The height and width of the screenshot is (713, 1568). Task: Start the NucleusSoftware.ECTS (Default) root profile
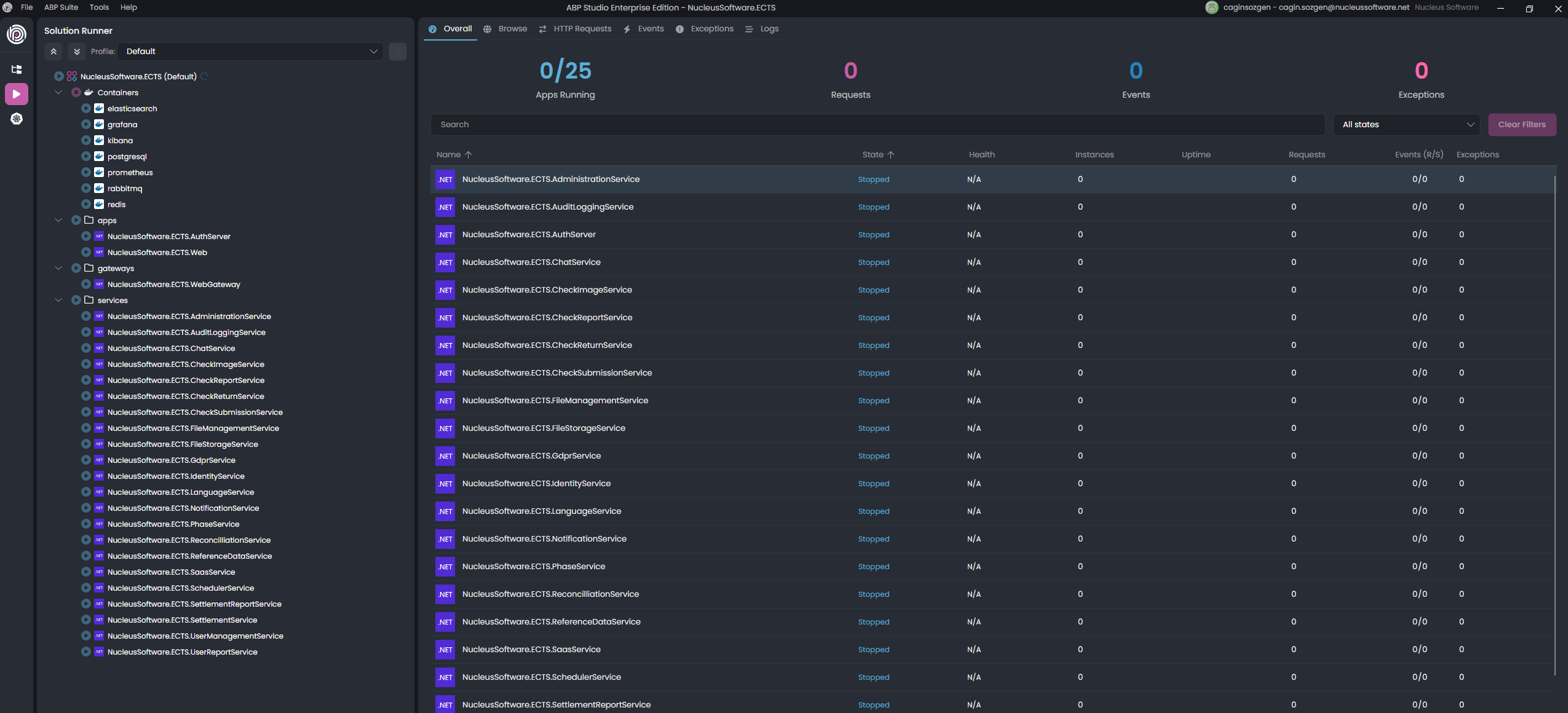click(x=59, y=77)
